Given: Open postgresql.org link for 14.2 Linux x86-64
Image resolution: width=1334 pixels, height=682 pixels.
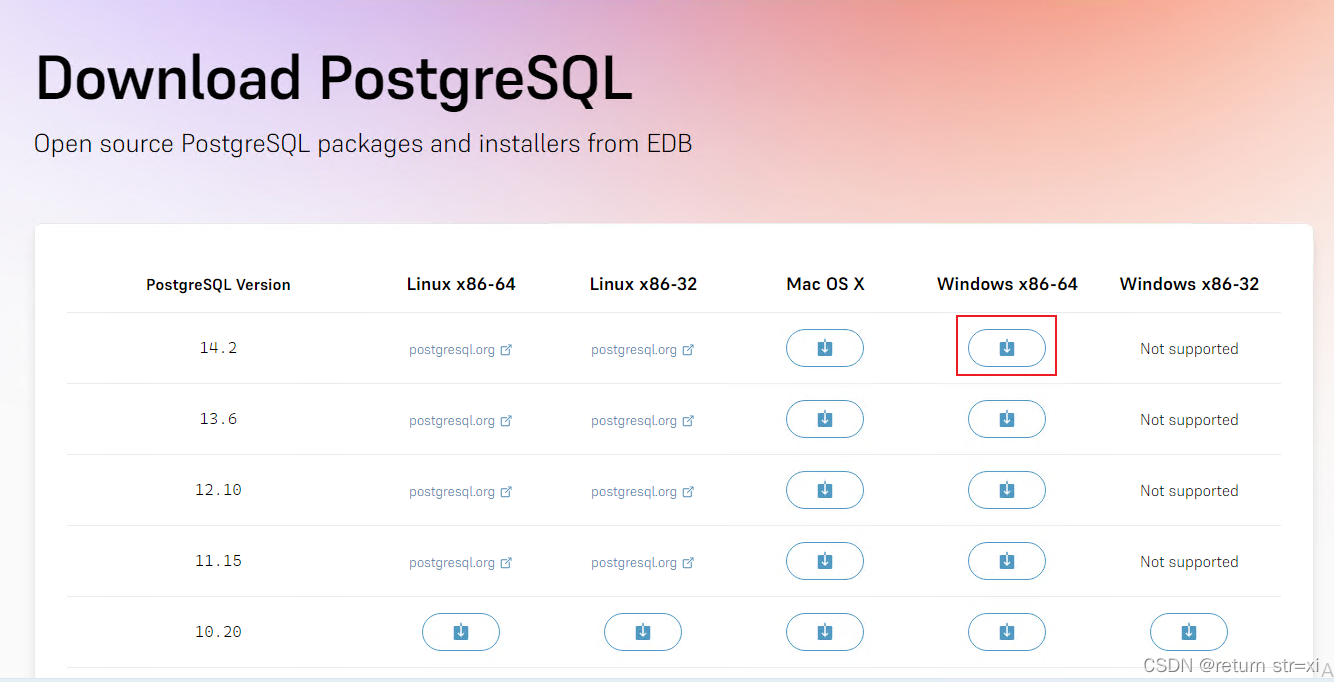Looking at the screenshot, I should pos(461,350).
